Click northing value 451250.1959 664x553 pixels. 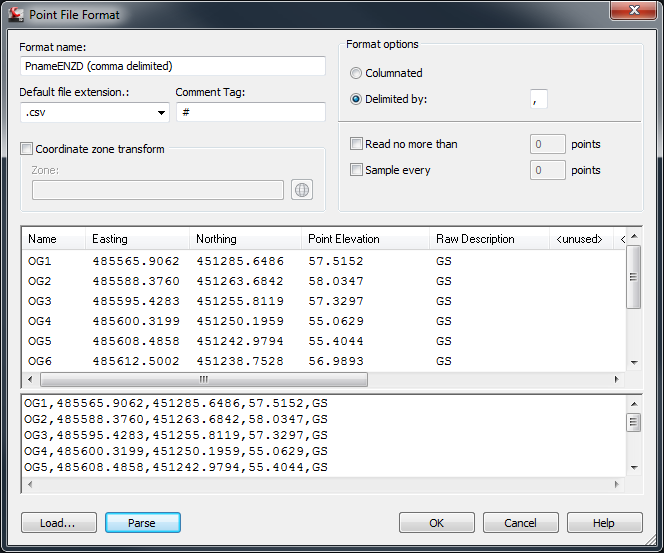[240, 321]
